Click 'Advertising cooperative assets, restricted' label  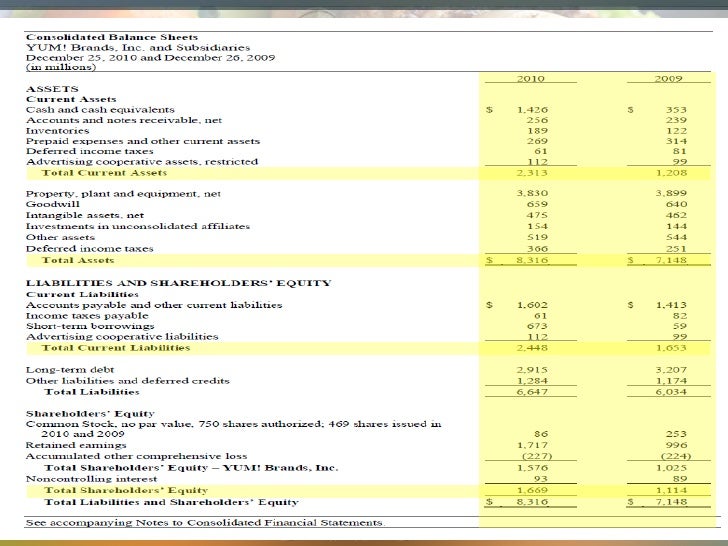tap(142, 162)
